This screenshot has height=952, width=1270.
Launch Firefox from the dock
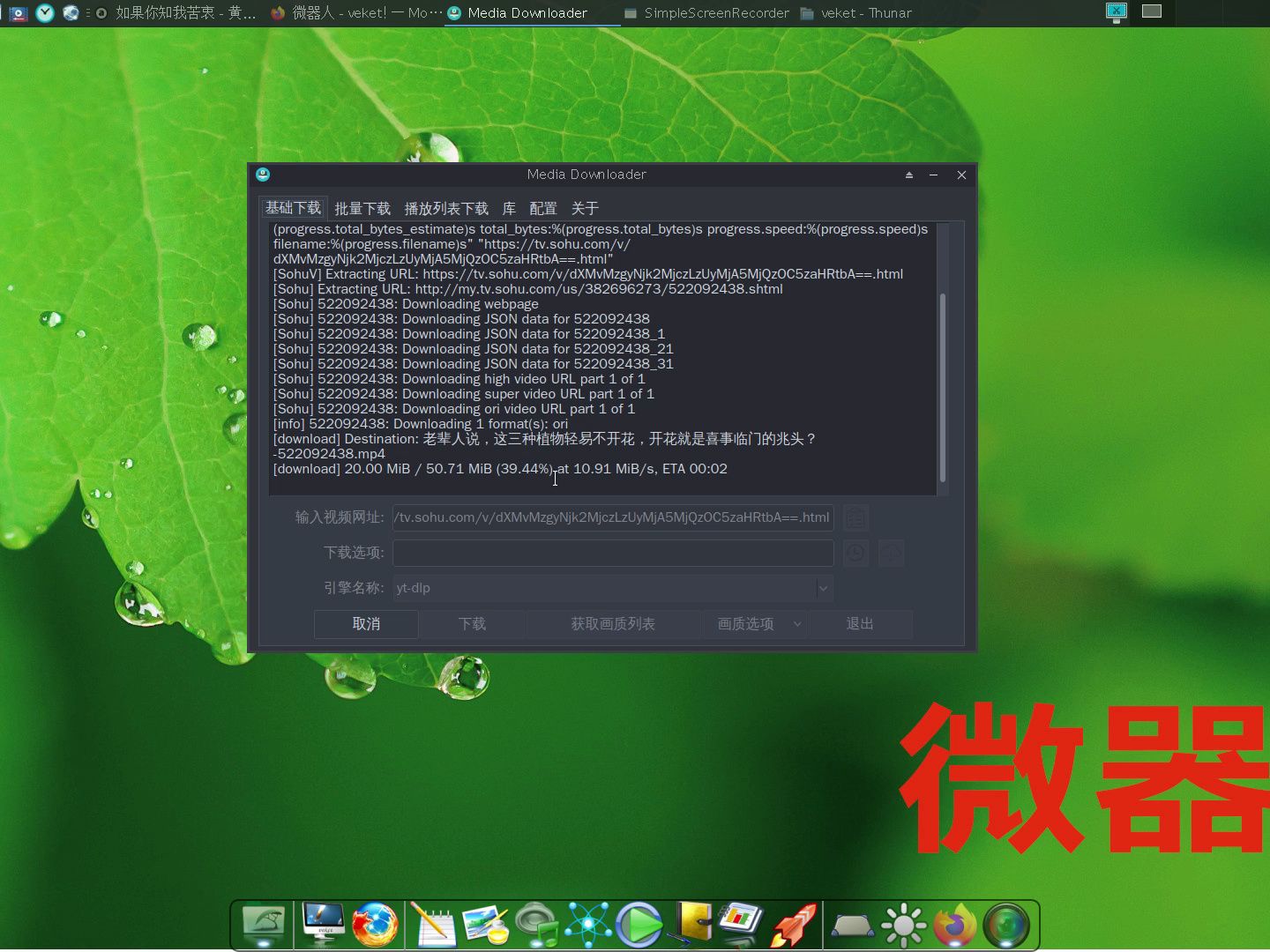coord(376,925)
